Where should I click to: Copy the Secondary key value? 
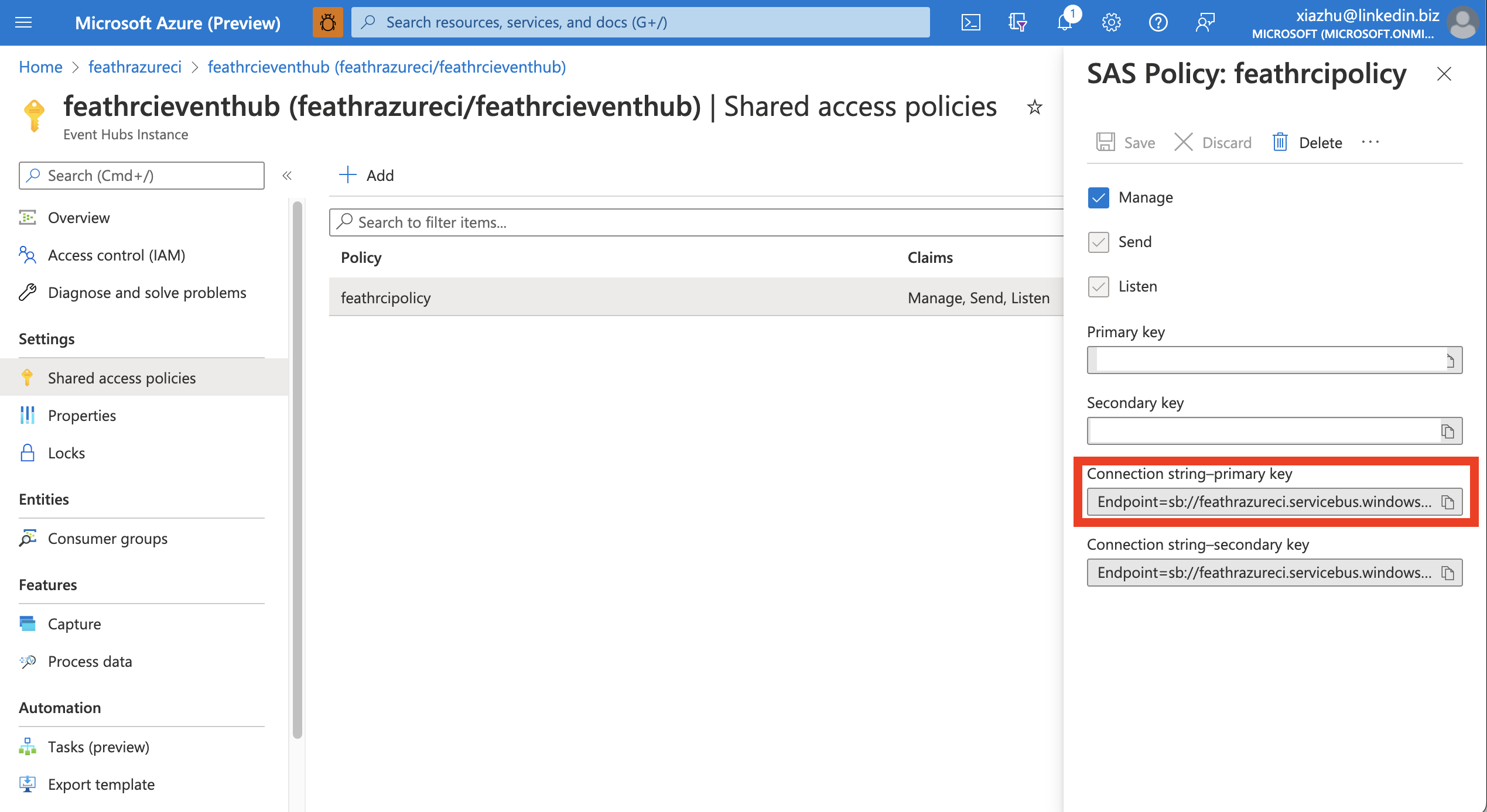[x=1448, y=431]
